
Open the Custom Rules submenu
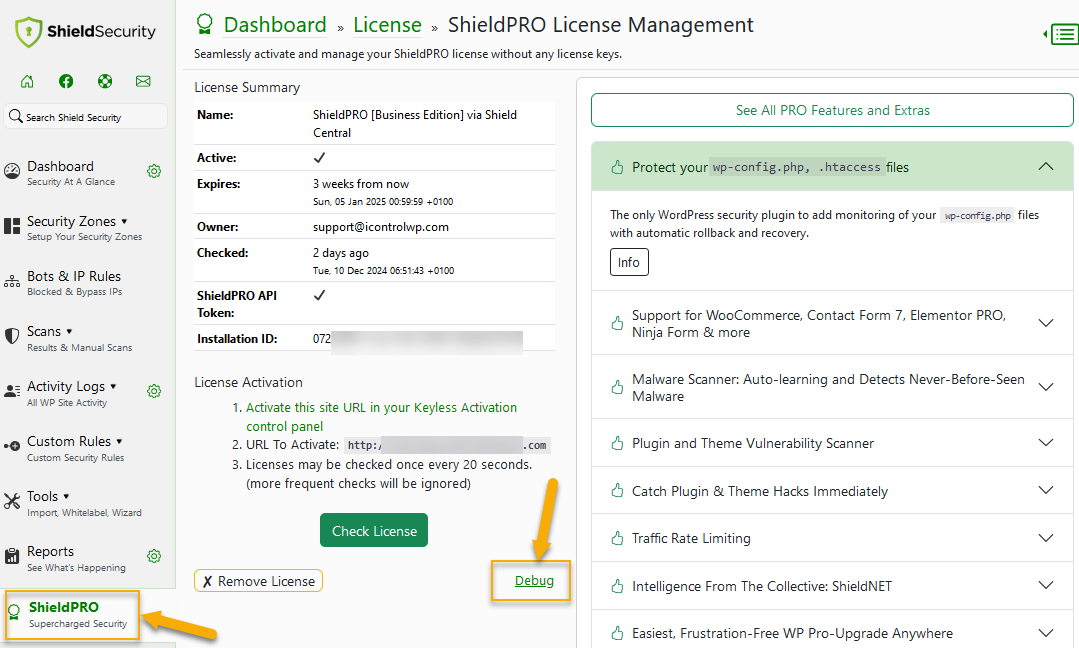[74, 448]
